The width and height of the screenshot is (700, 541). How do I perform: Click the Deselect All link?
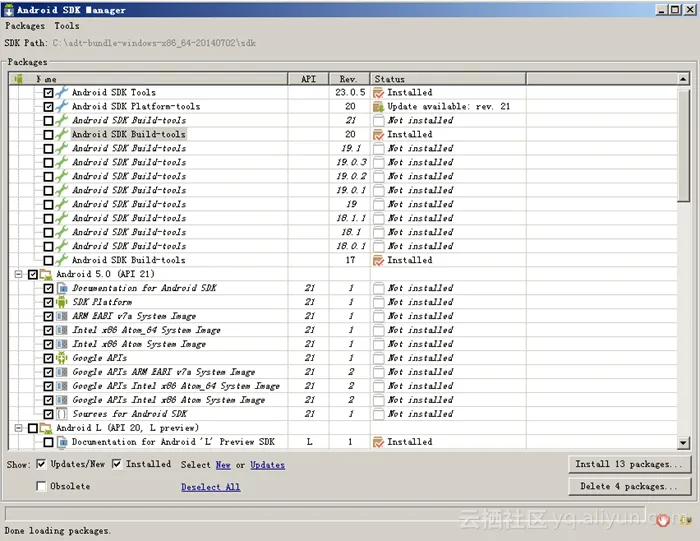coord(211,487)
